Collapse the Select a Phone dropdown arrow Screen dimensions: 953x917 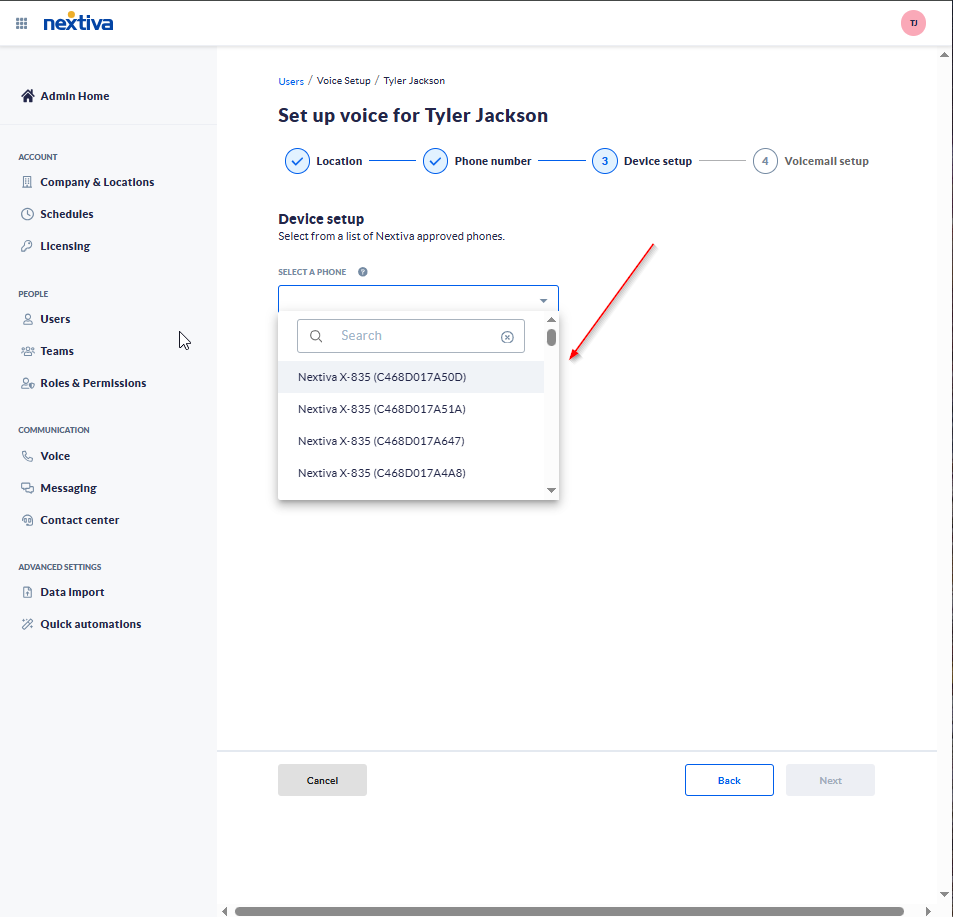(543, 301)
